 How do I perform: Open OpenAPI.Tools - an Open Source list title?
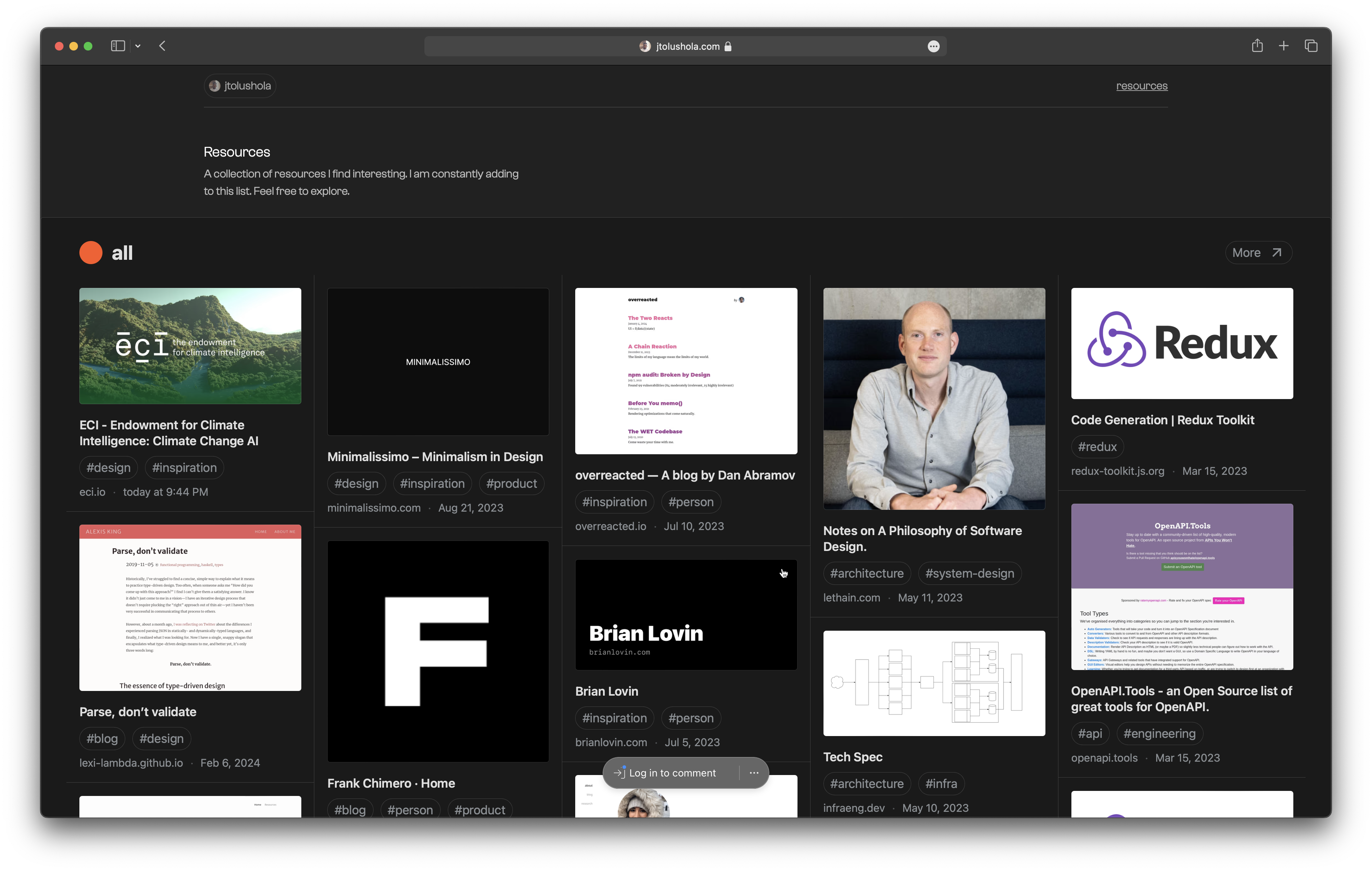pos(1182,699)
